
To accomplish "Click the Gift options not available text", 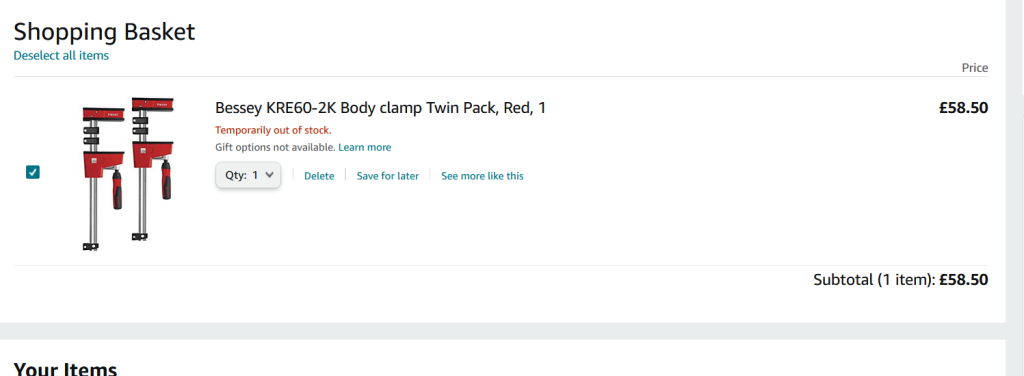I will (x=275, y=148).
